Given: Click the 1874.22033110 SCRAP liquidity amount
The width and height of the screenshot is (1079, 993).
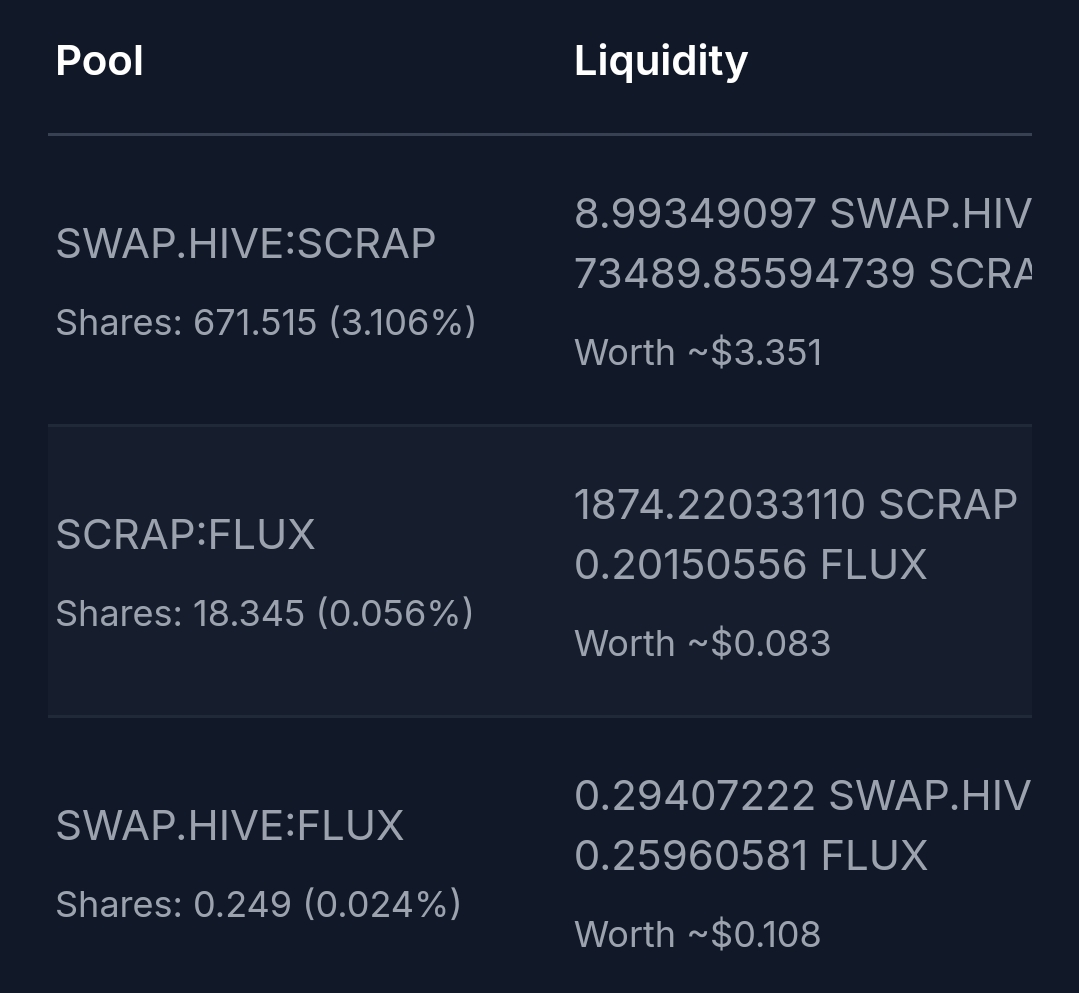Looking at the screenshot, I should [x=795, y=504].
